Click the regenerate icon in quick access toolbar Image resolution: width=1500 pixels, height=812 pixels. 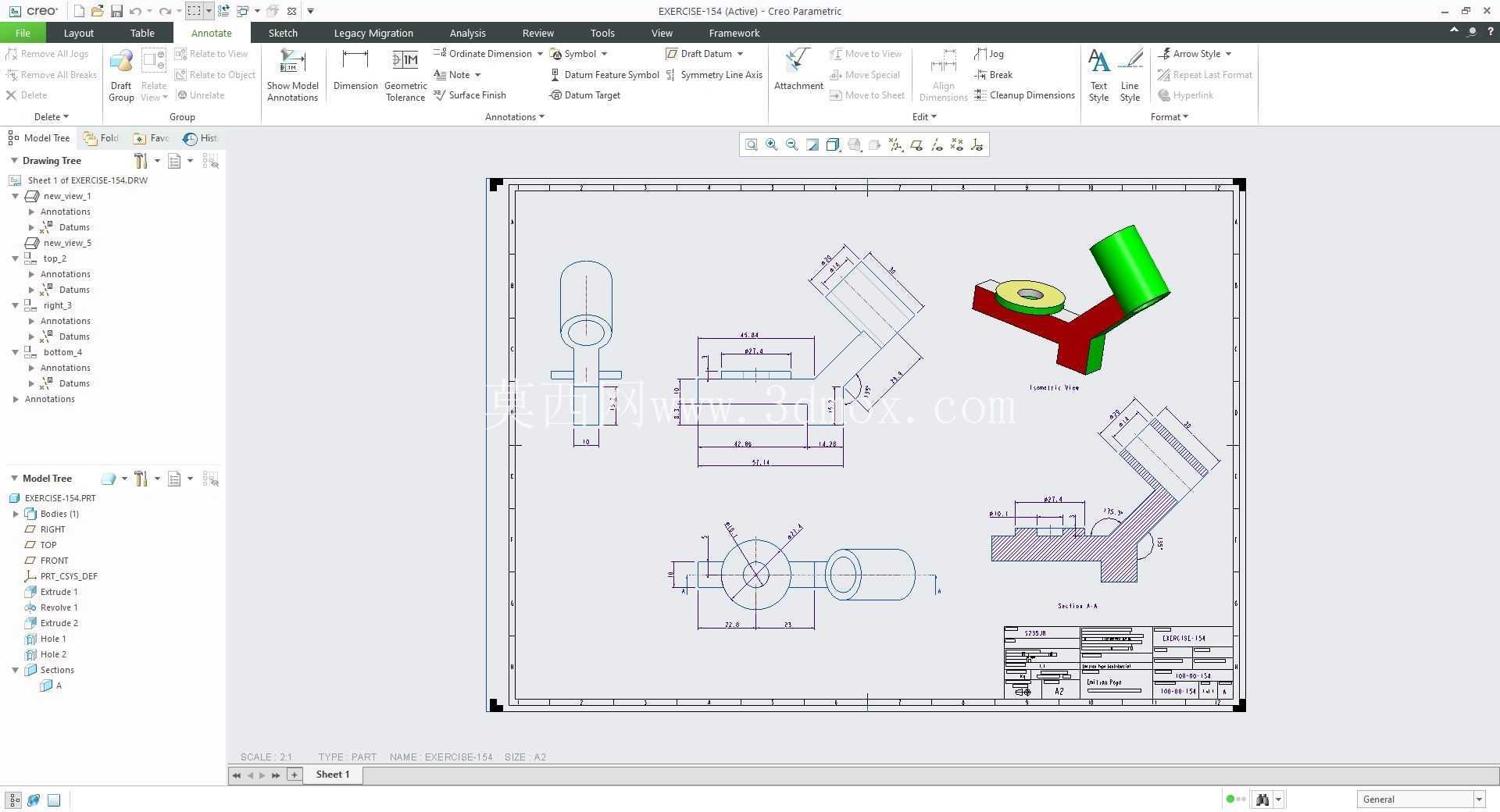(x=223, y=11)
